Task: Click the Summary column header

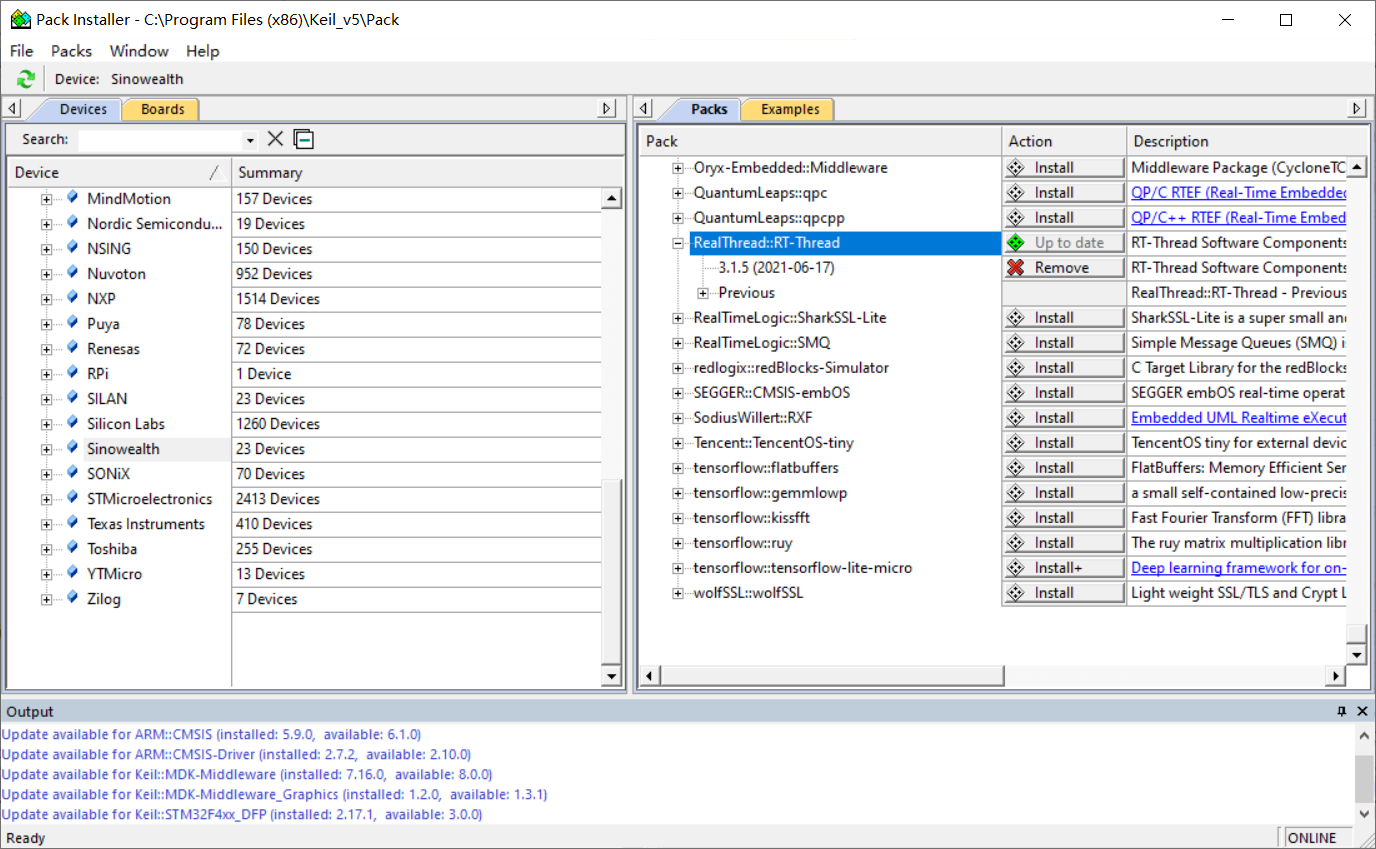Action: [x=428, y=172]
